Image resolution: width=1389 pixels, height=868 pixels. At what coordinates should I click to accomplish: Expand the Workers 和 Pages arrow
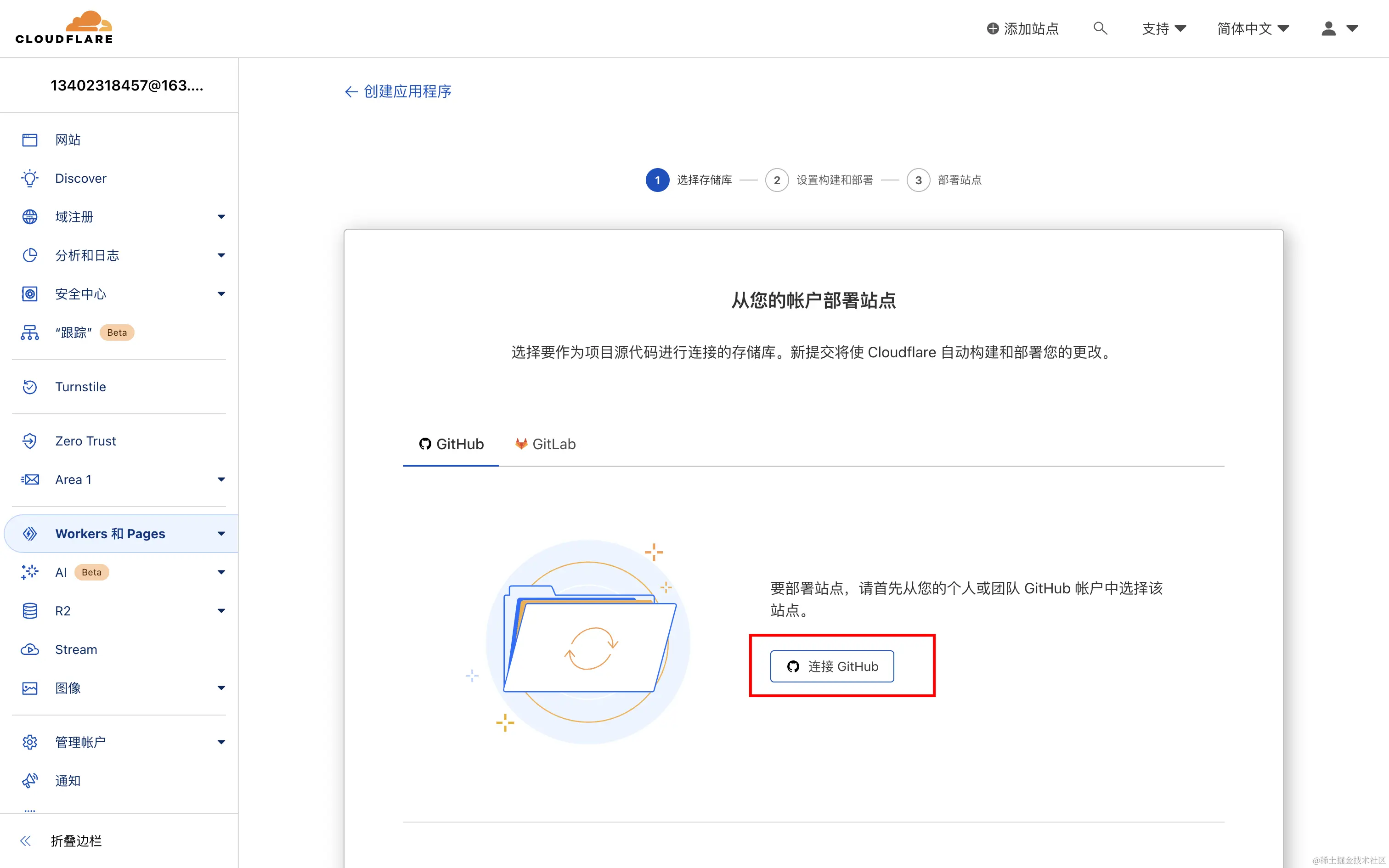click(221, 534)
